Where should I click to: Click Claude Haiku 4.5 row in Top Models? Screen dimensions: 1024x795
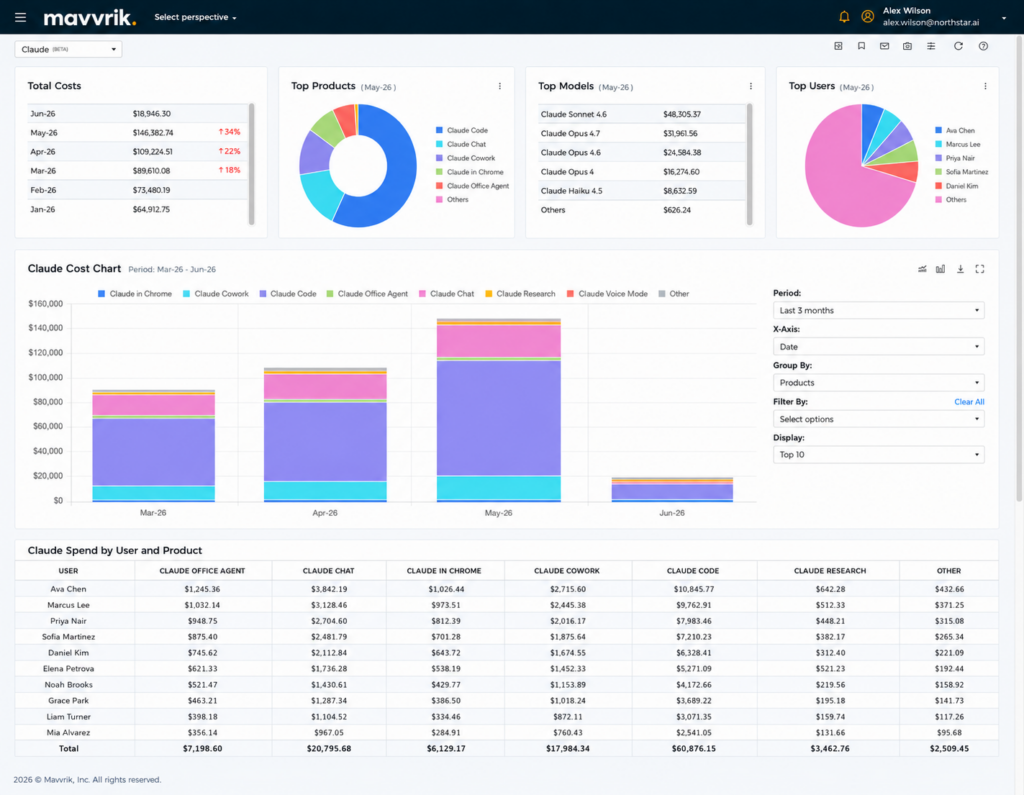tap(641, 191)
